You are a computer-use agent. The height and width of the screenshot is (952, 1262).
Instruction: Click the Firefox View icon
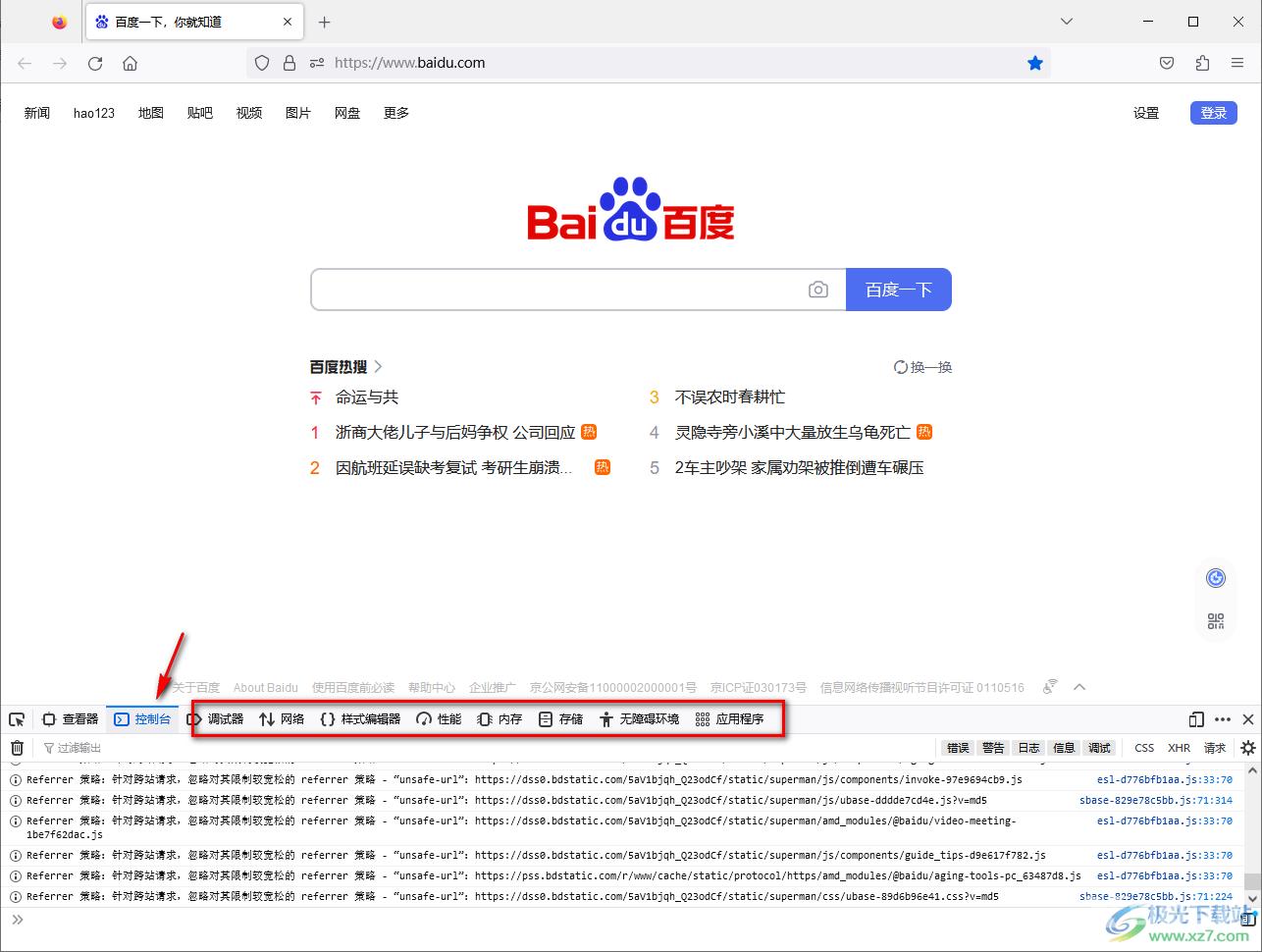pyautogui.click(x=60, y=22)
